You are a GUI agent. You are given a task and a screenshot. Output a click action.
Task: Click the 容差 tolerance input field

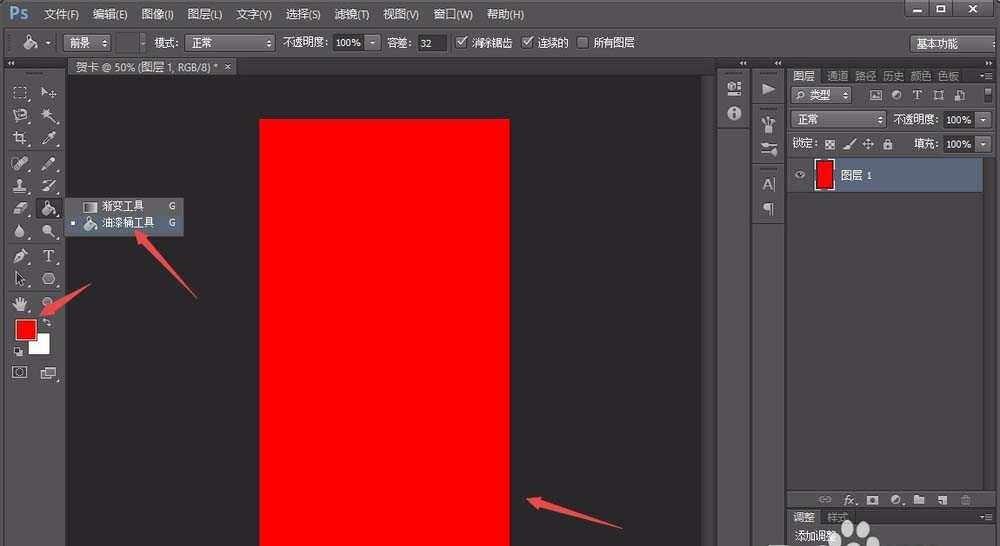(431, 43)
